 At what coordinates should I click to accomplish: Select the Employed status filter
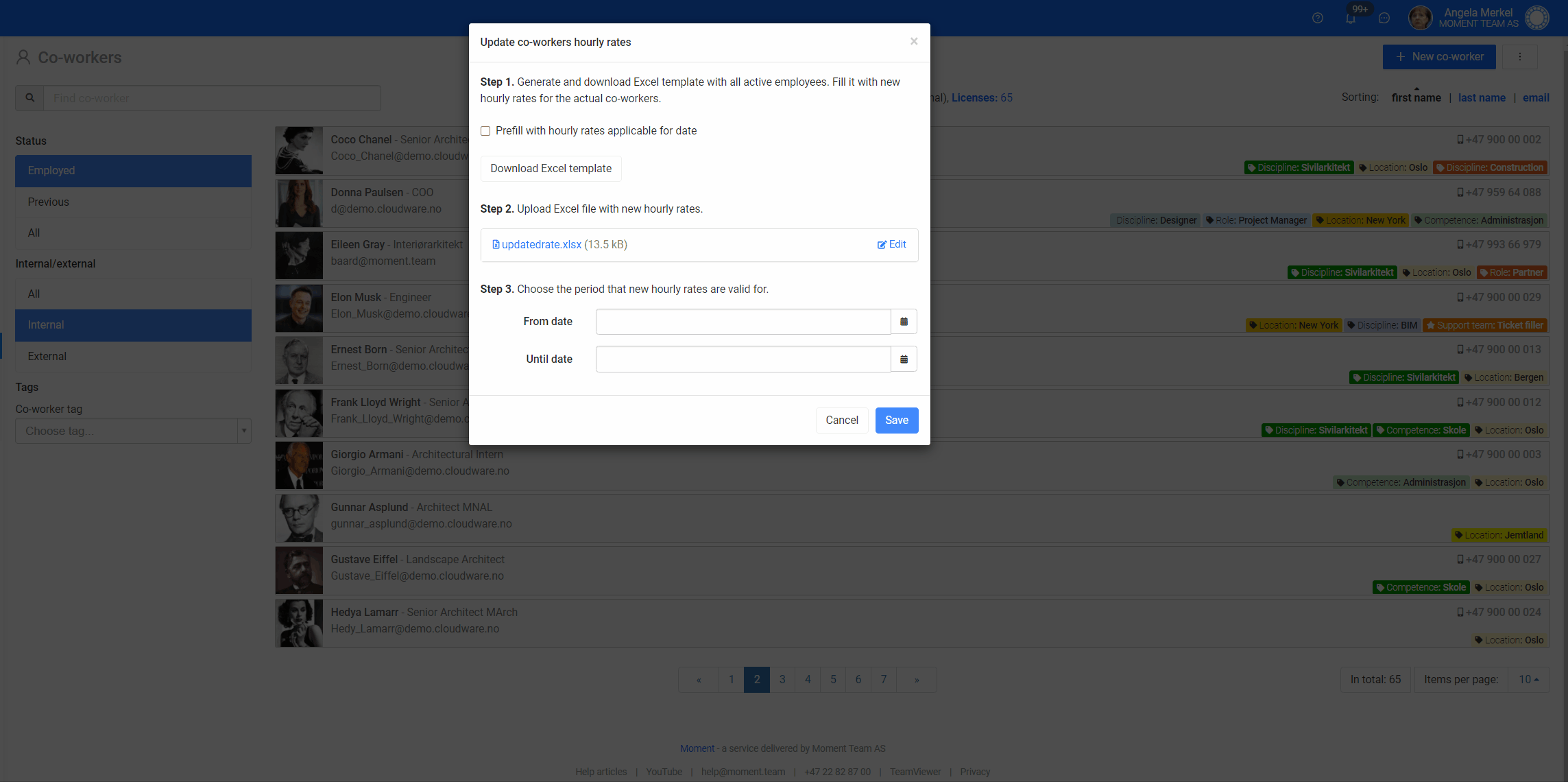pos(133,171)
